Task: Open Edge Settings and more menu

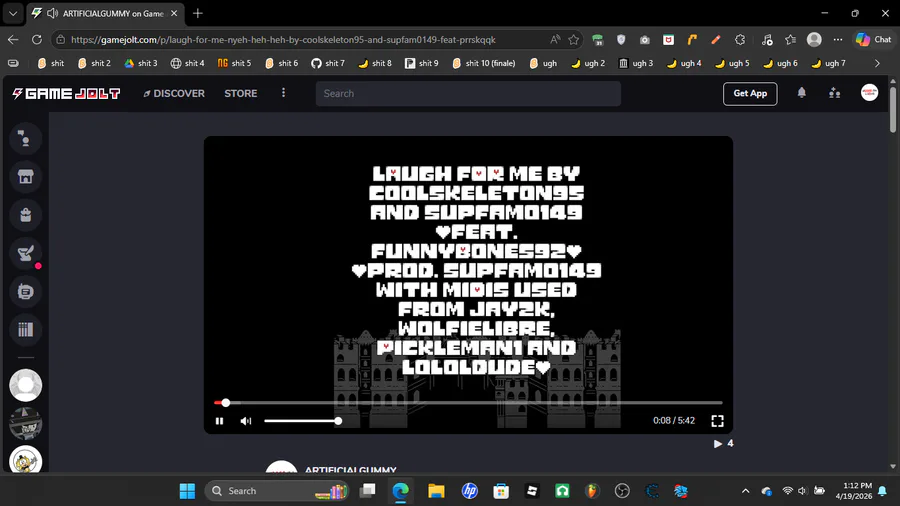Action: (838, 40)
